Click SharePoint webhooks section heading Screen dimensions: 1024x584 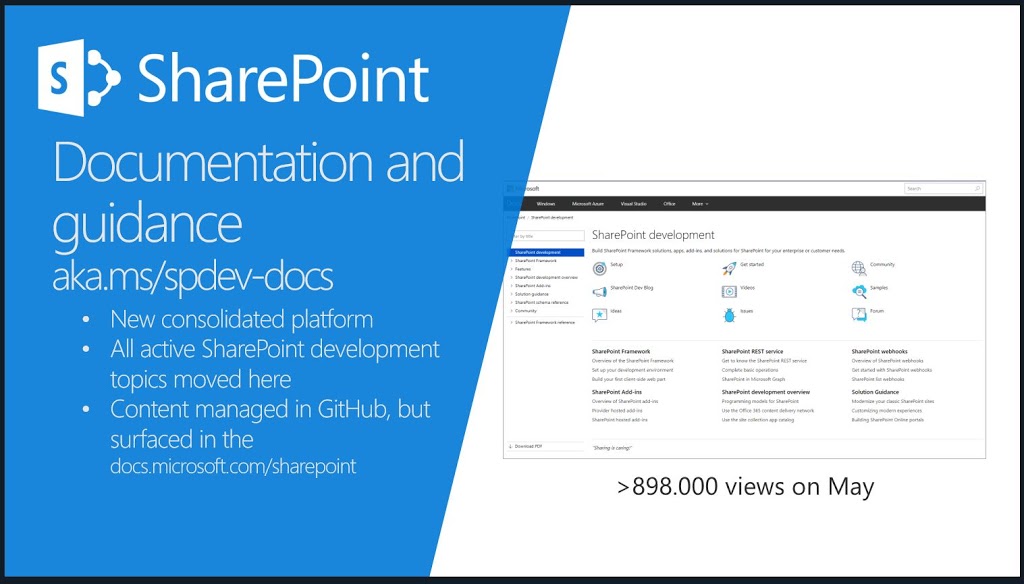click(880, 351)
